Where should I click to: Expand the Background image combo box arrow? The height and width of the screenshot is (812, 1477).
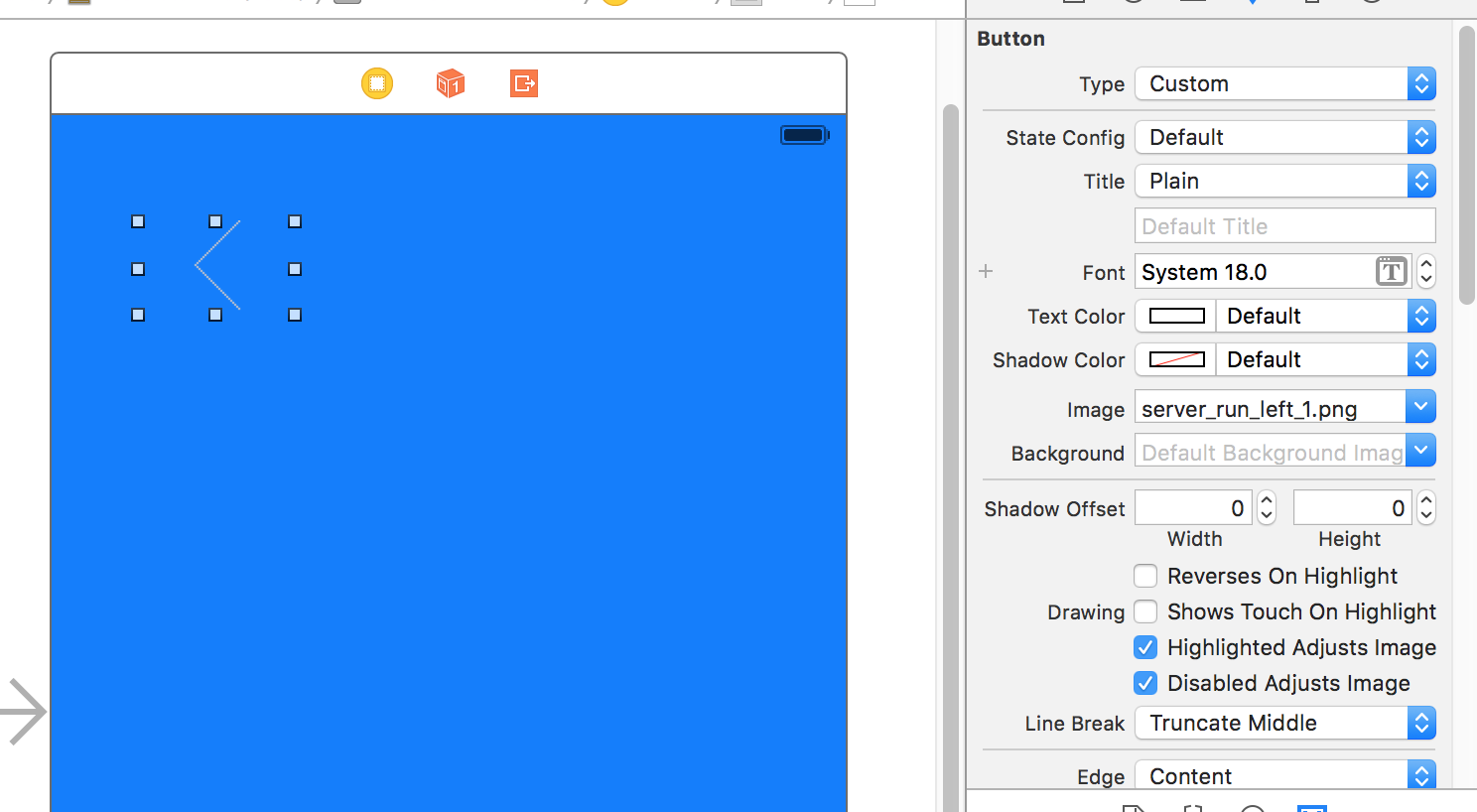pyautogui.click(x=1420, y=451)
